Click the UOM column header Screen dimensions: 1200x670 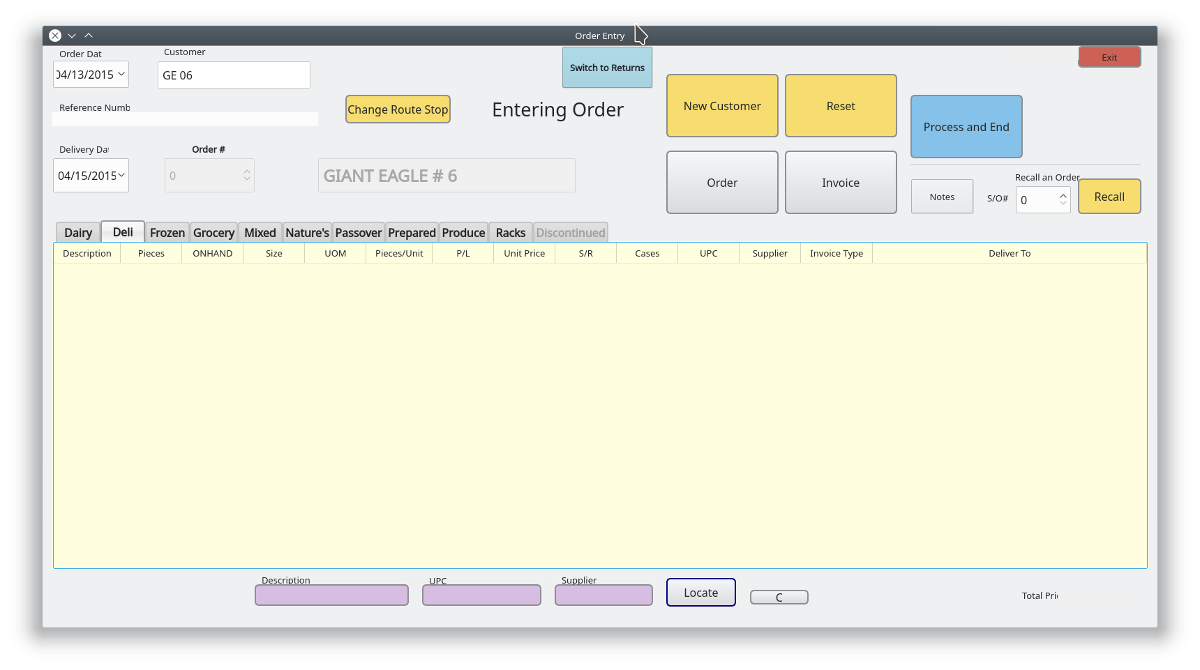coord(335,253)
